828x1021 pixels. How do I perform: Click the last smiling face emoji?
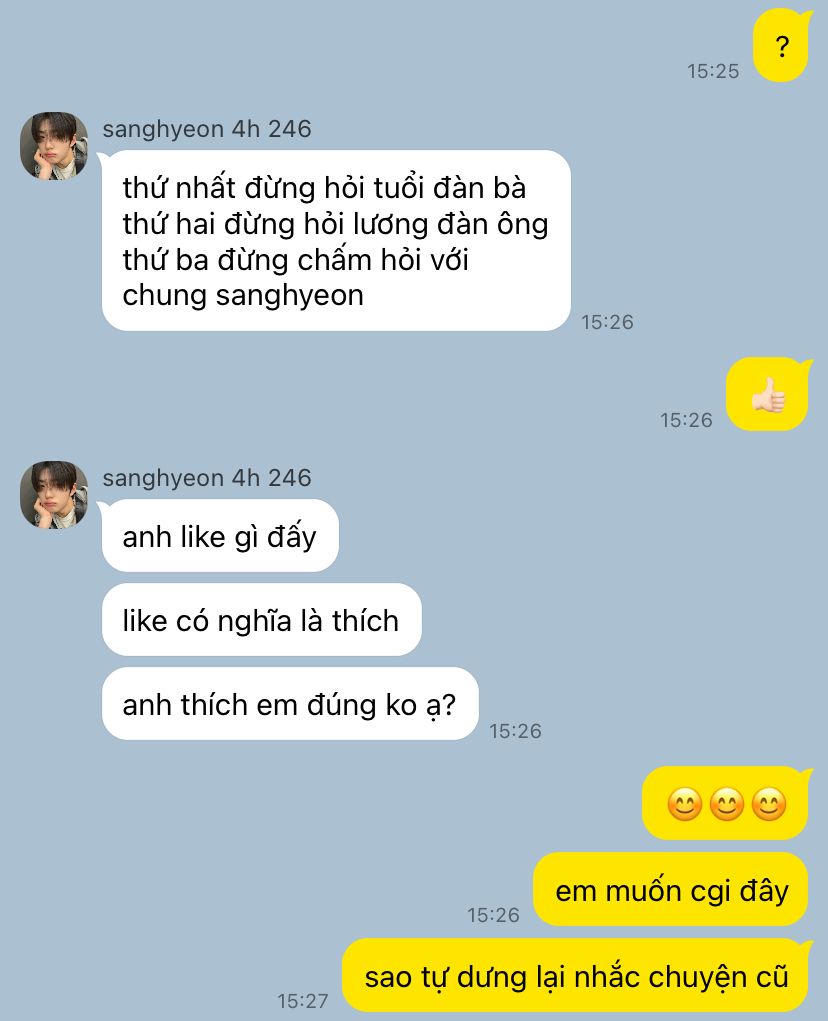tap(769, 804)
